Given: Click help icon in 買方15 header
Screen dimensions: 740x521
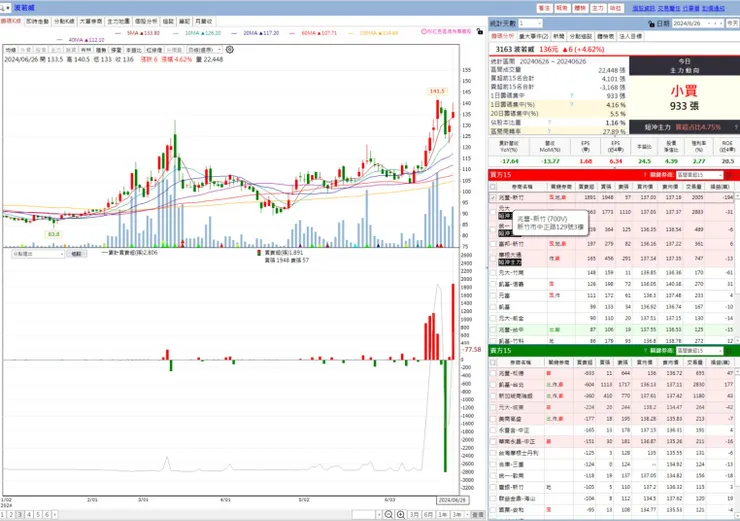Looking at the screenshot, I should pos(645,175).
